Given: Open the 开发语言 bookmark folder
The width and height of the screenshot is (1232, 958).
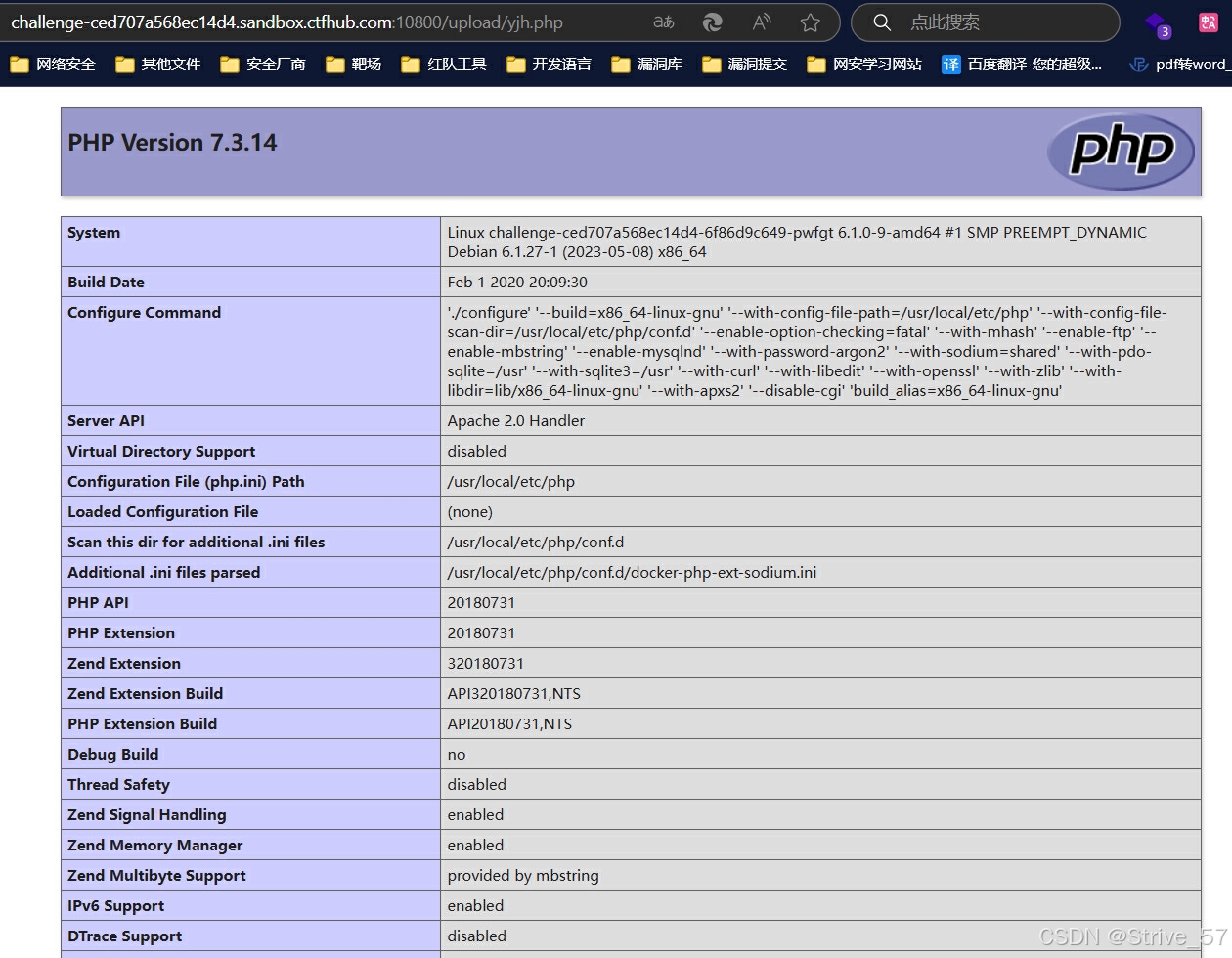Looking at the screenshot, I should coord(549,65).
